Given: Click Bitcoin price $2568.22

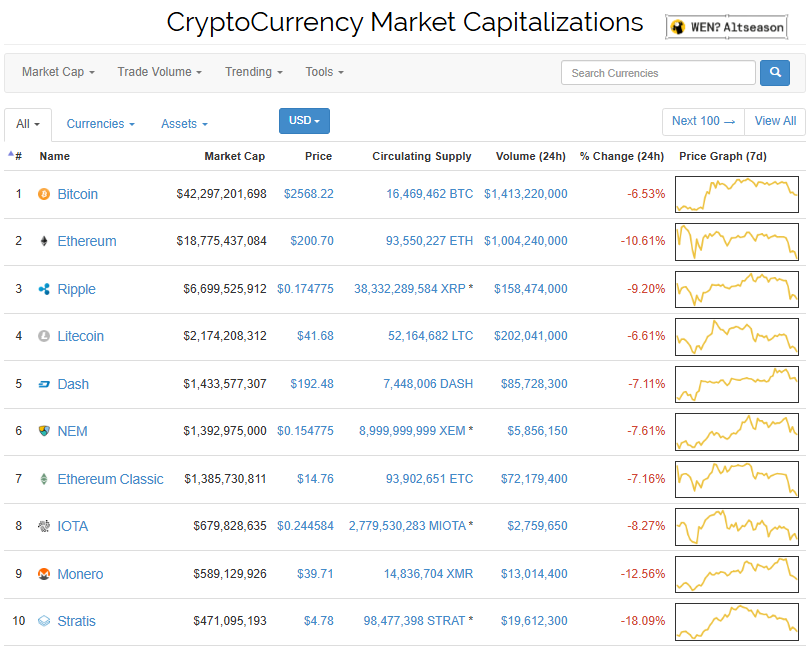Looking at the screenshot, I should tap(309, 194).
